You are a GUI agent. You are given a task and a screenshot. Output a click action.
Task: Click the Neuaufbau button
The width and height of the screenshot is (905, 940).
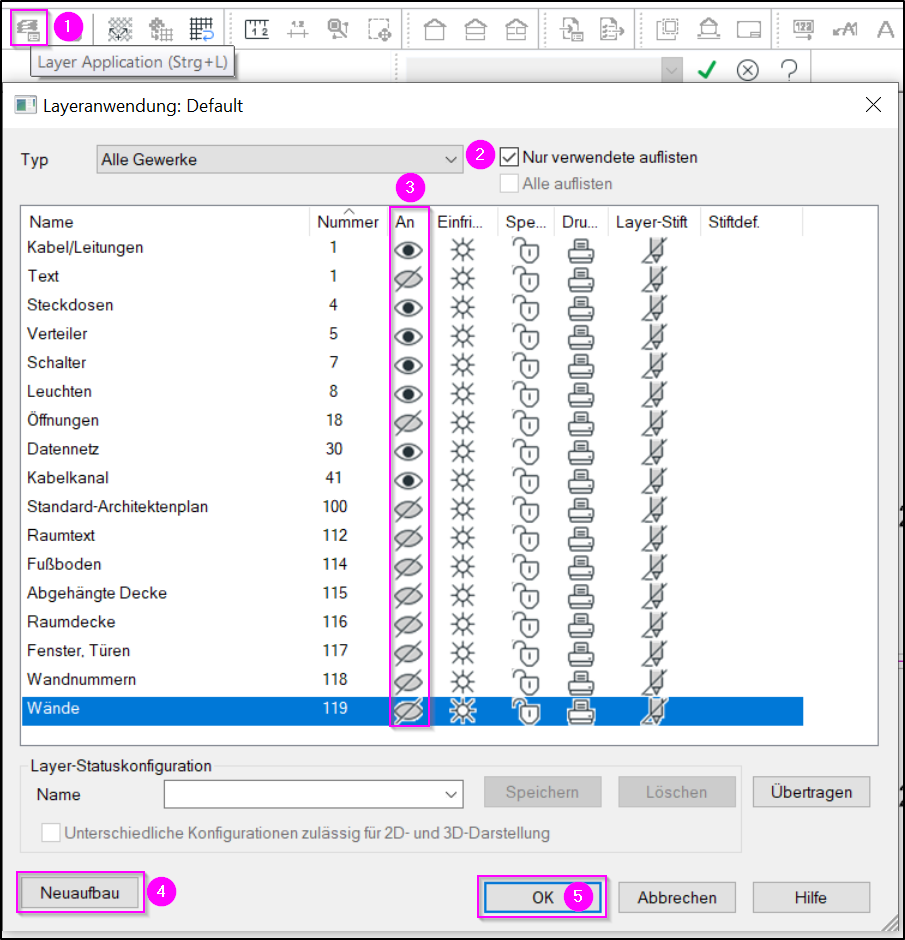tap(80, 893)
